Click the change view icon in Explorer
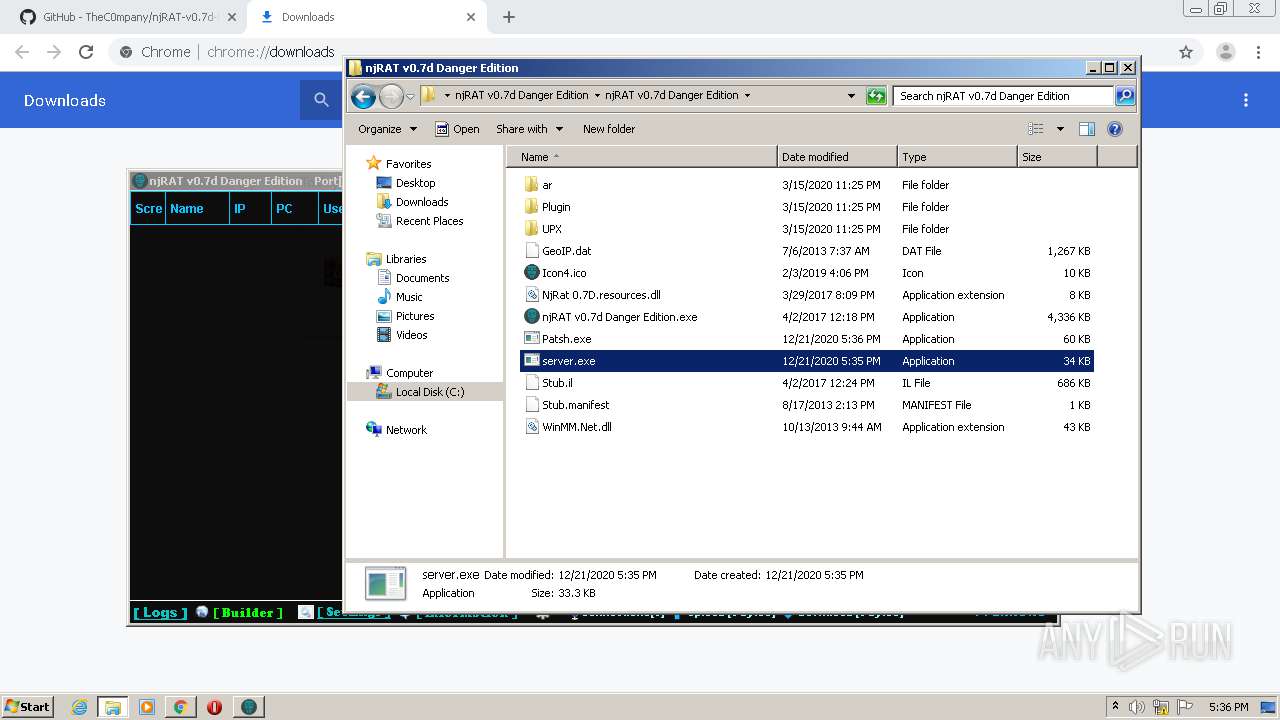The width and height of the screenshot is (1280, 720). click(x=1036, y=129)
